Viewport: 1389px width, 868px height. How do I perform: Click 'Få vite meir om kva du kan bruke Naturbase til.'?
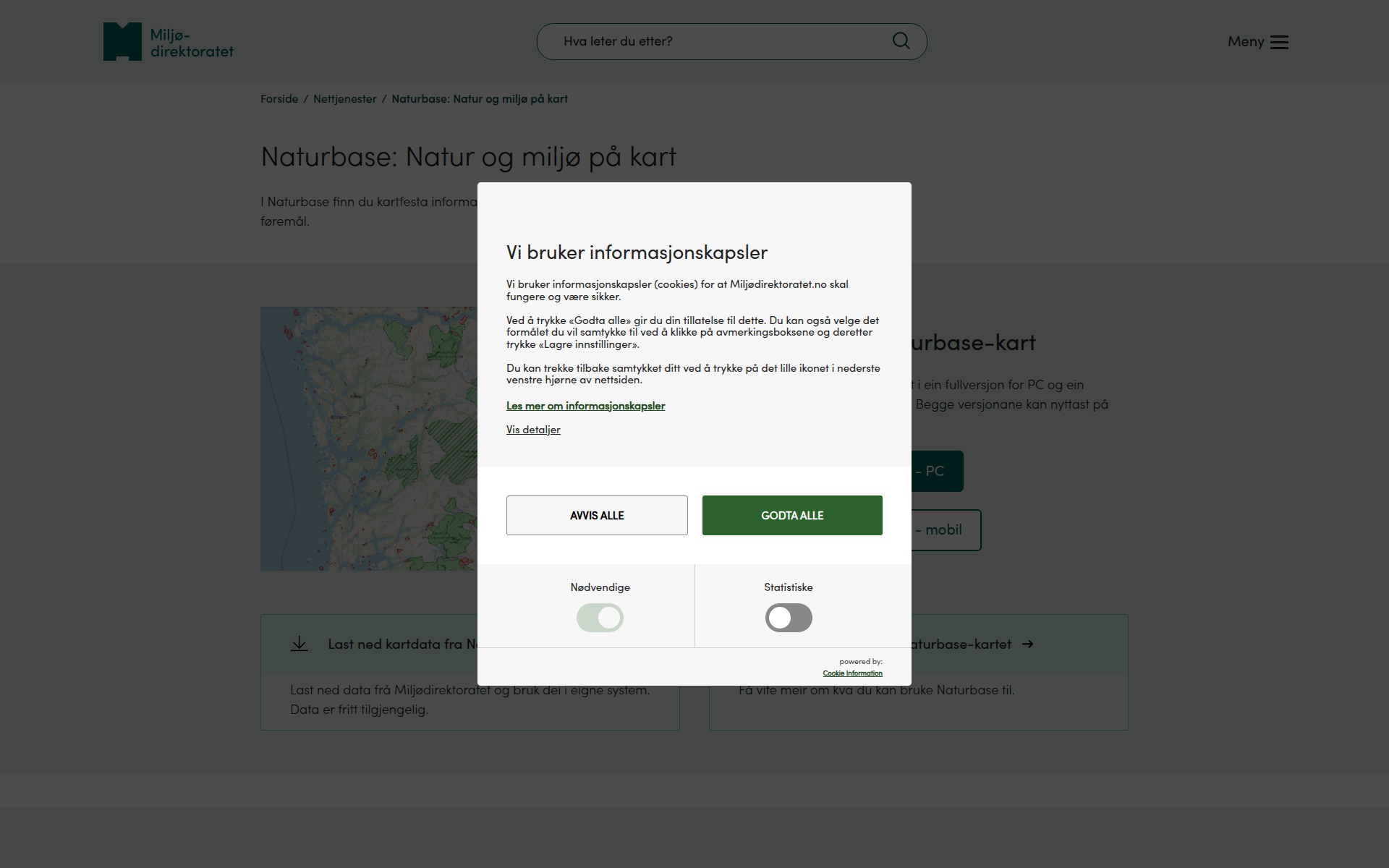[x=876, y=690]
